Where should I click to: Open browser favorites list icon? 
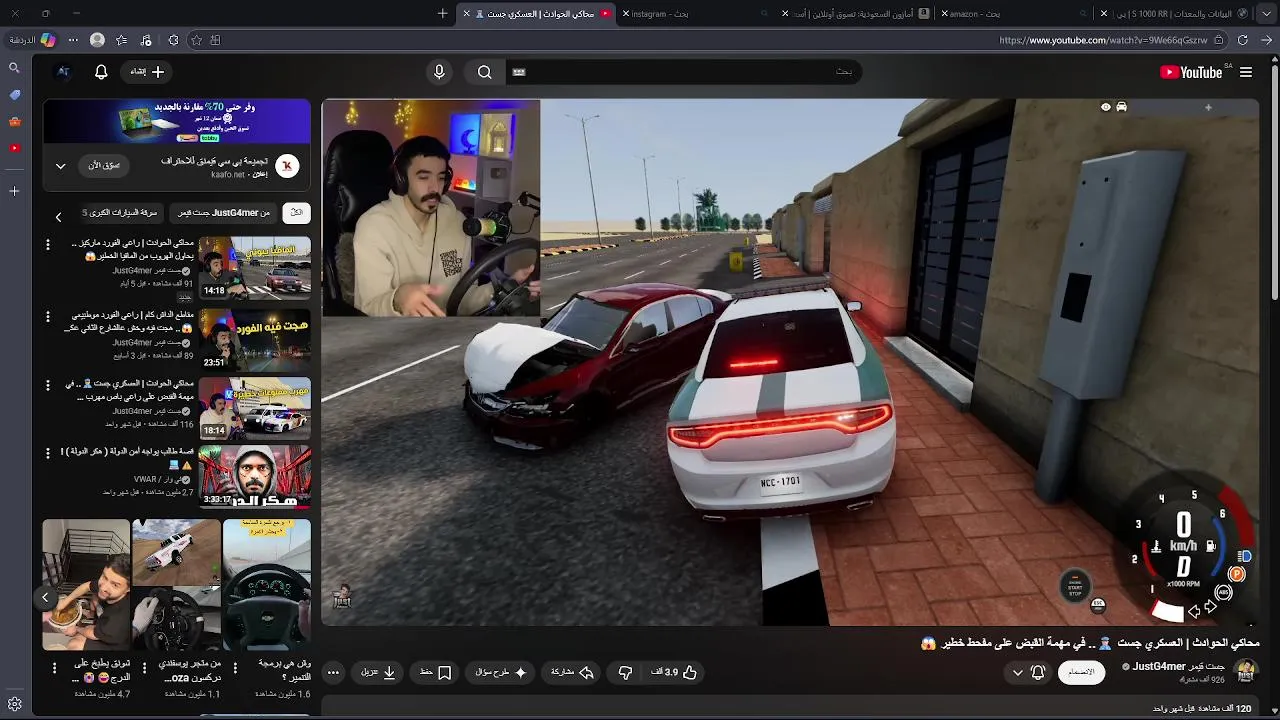tap(121, 40)
